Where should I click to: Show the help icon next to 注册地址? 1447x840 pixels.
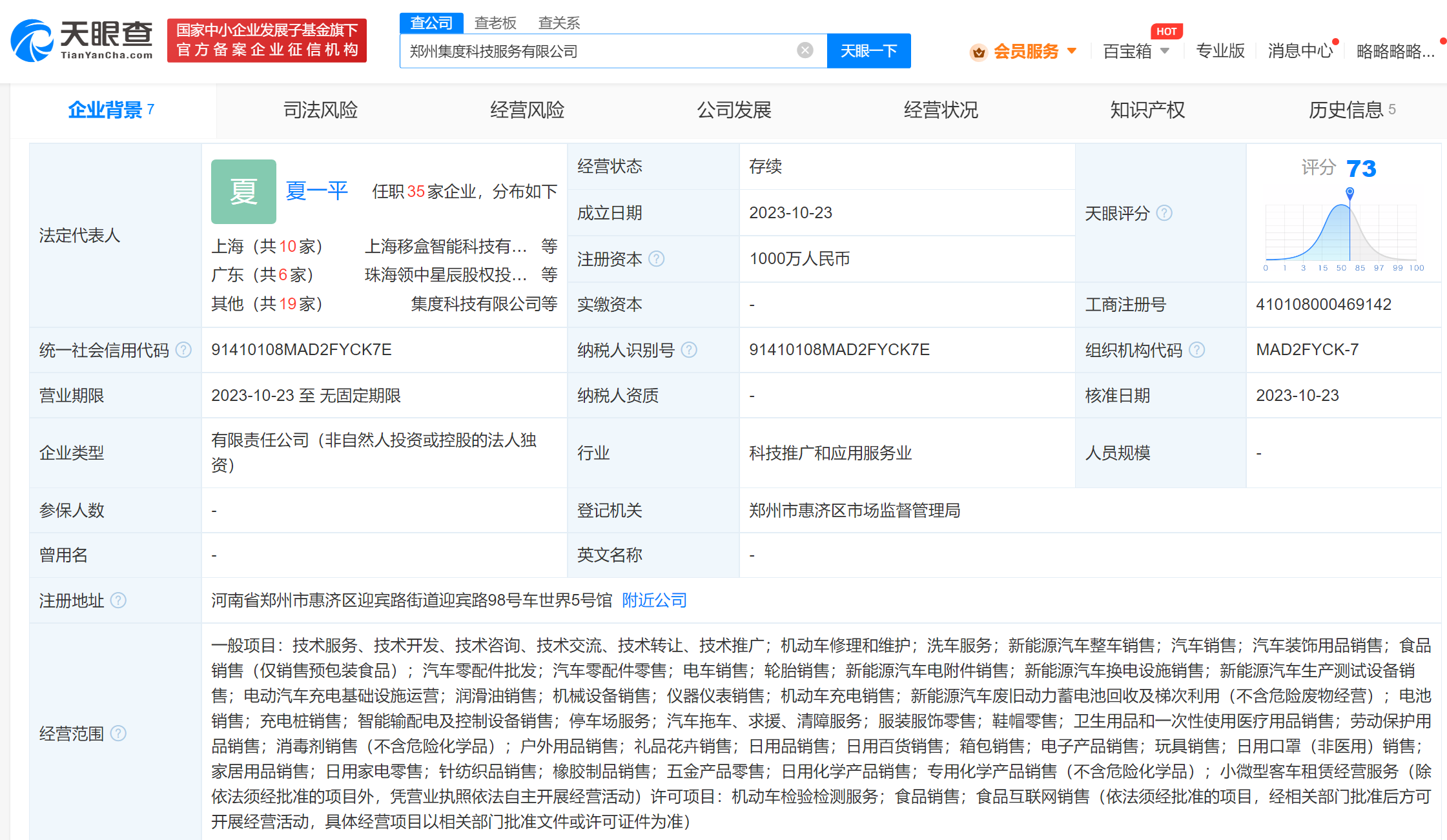118,600
